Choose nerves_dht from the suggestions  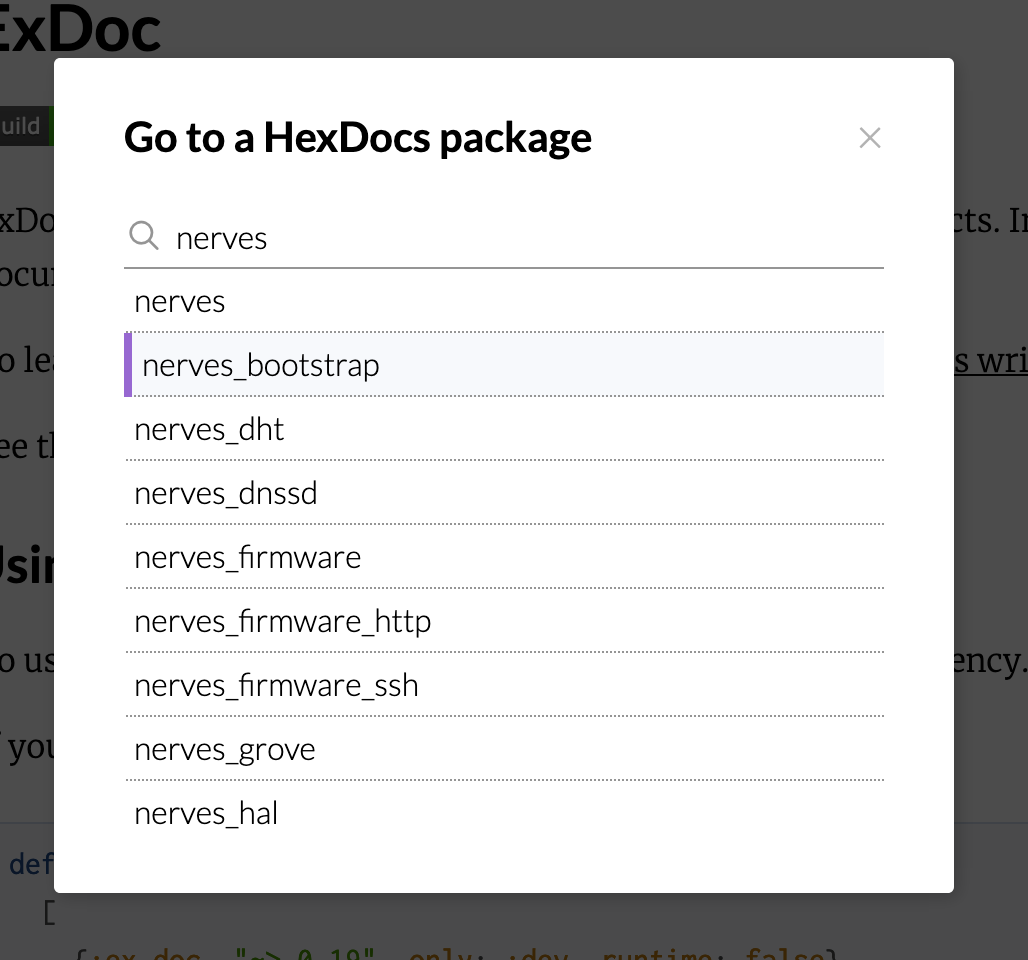click(x=209, y=429)
